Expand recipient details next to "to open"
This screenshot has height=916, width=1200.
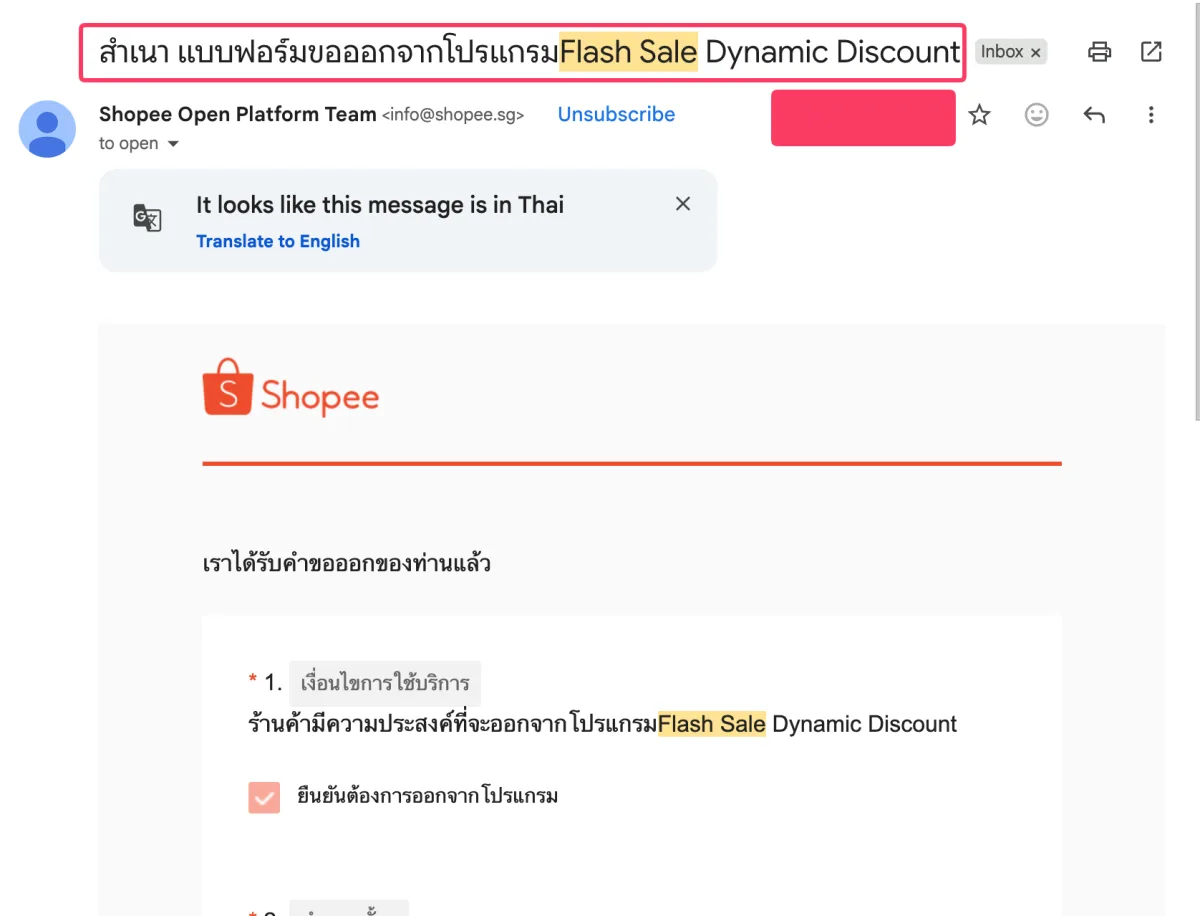click(173, 144)
